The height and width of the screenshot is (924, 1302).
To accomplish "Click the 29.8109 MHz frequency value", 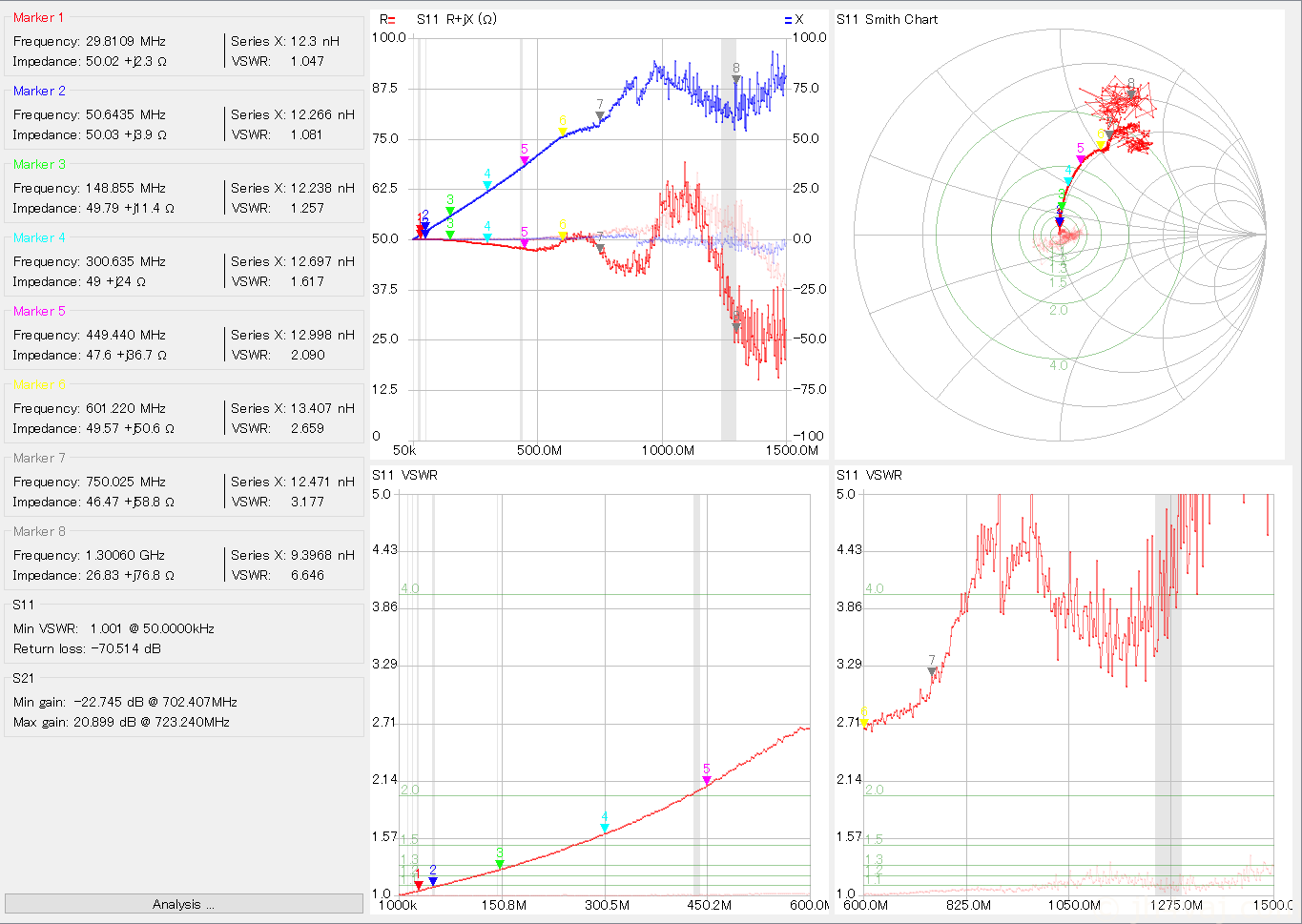I will point(126,41).
